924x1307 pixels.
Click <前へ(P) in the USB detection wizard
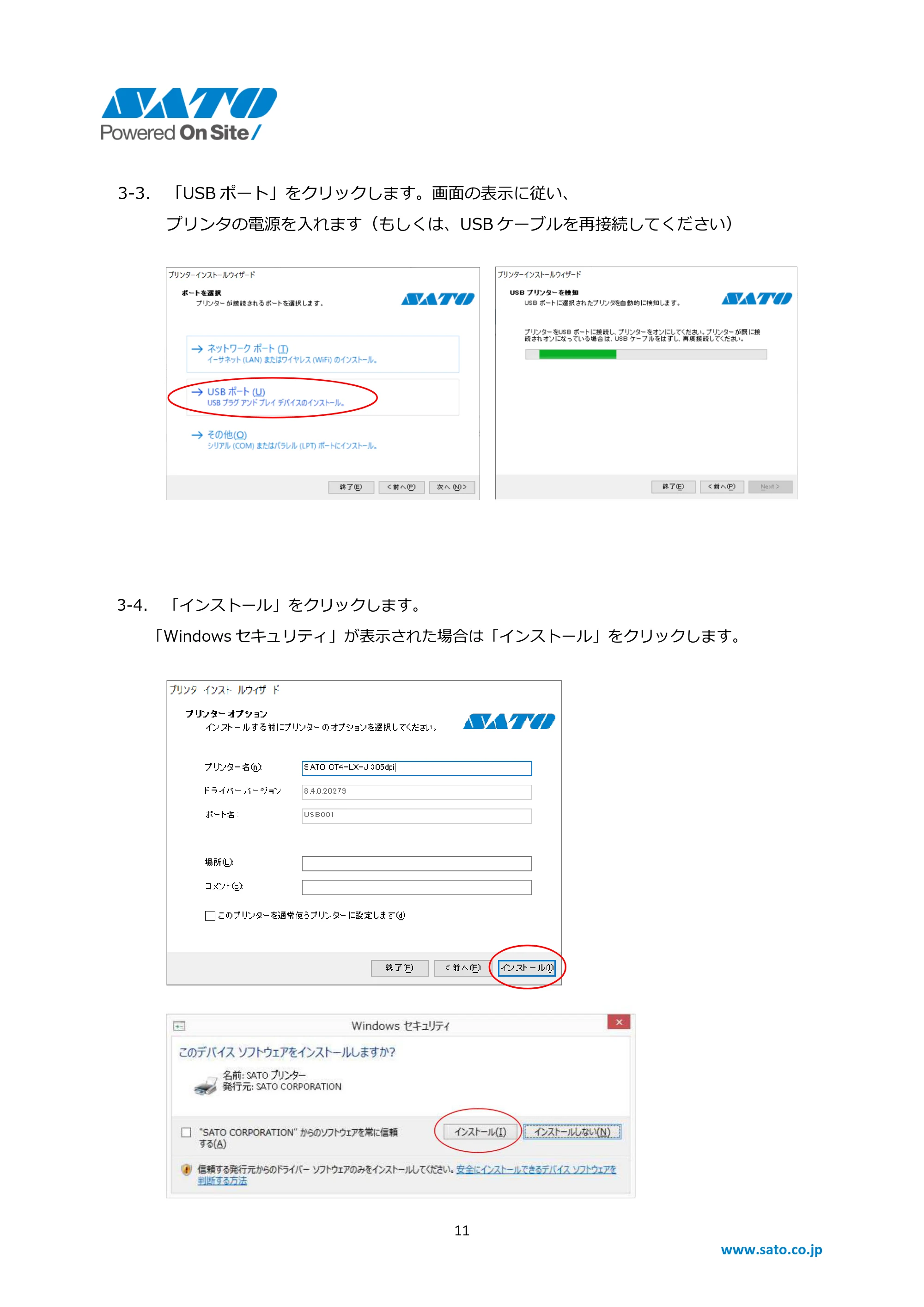click(722, 486)
